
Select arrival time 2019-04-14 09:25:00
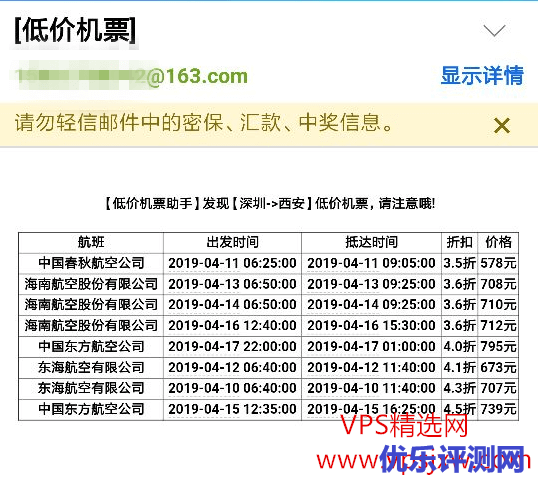point(372,305)
